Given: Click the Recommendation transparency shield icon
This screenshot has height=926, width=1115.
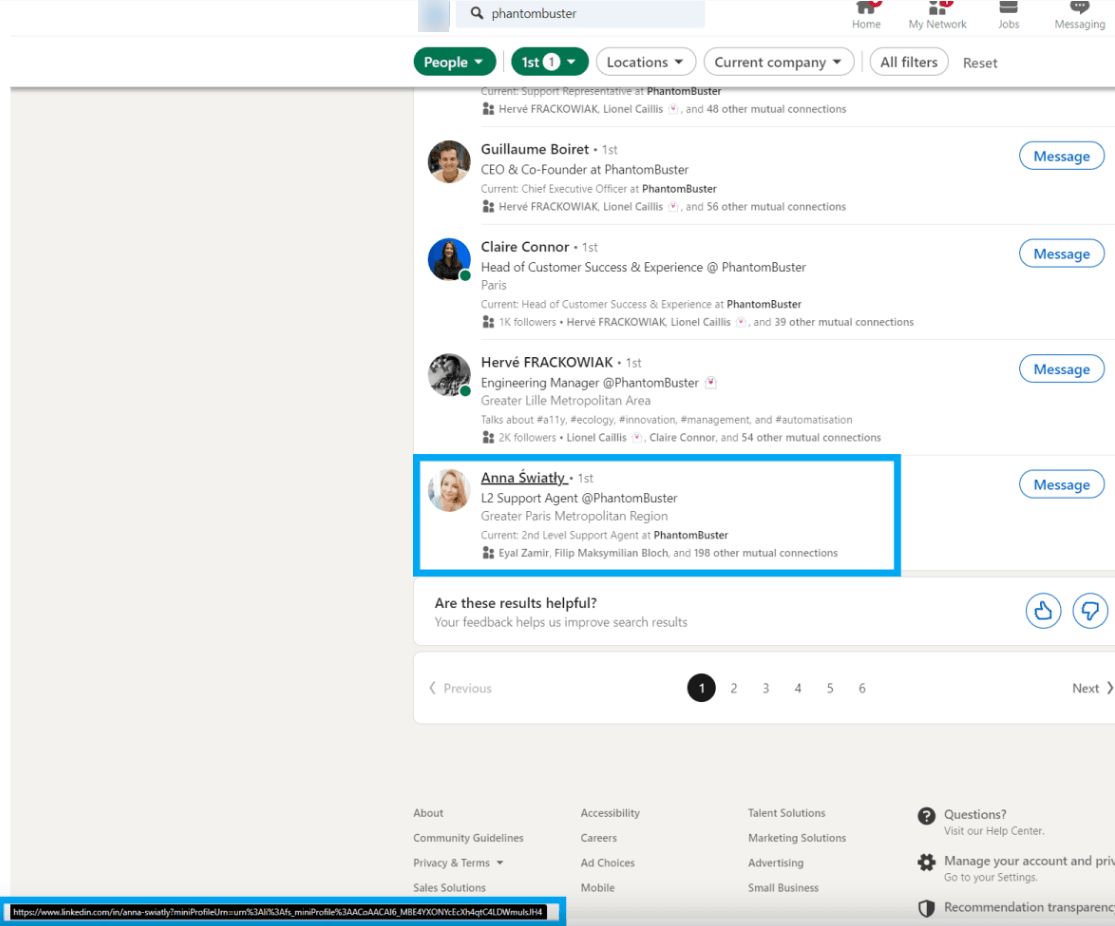Looking at the screenshot, I should [x=926, y=908].
